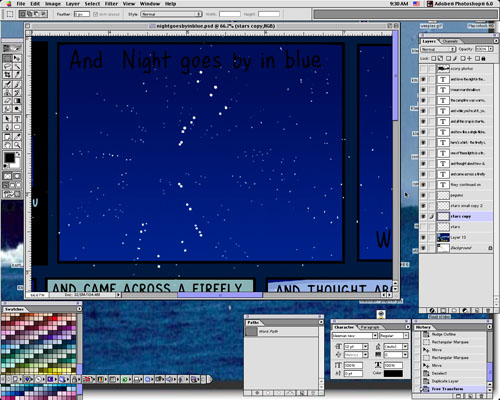Open the Layer menu

point(73,4)
